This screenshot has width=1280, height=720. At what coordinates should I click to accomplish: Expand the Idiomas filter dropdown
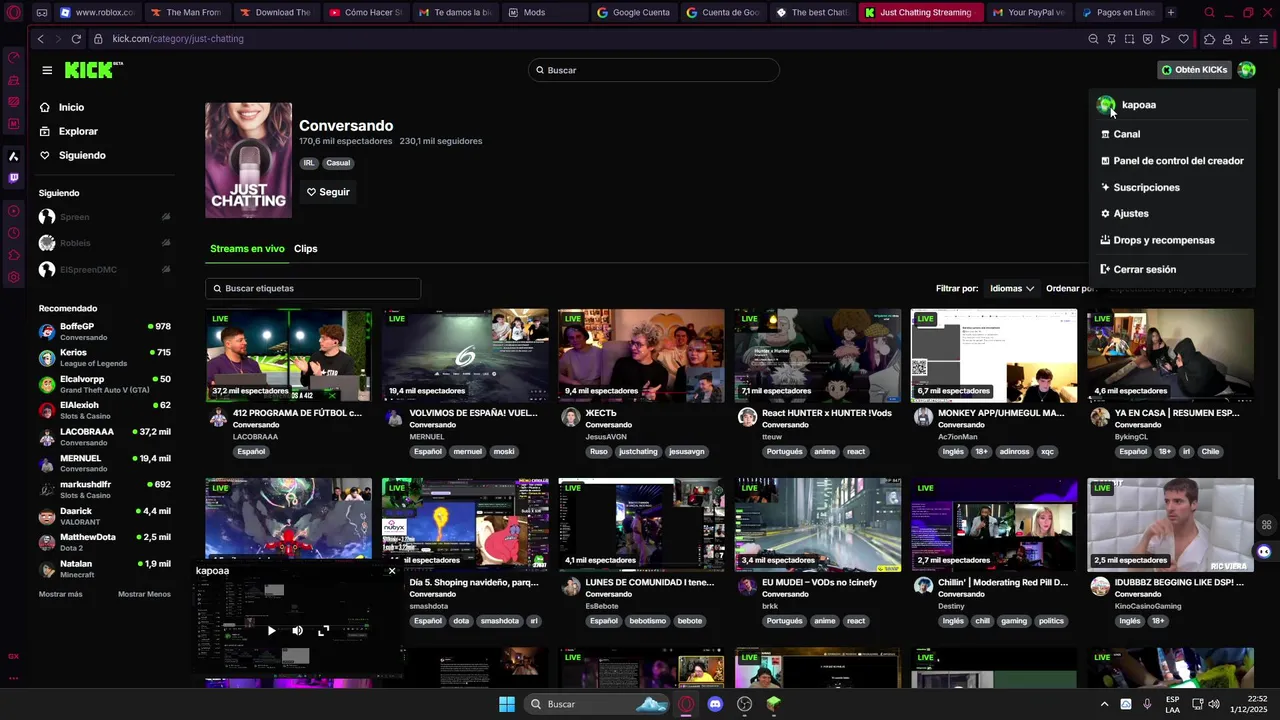click(x=1011, y=288)
